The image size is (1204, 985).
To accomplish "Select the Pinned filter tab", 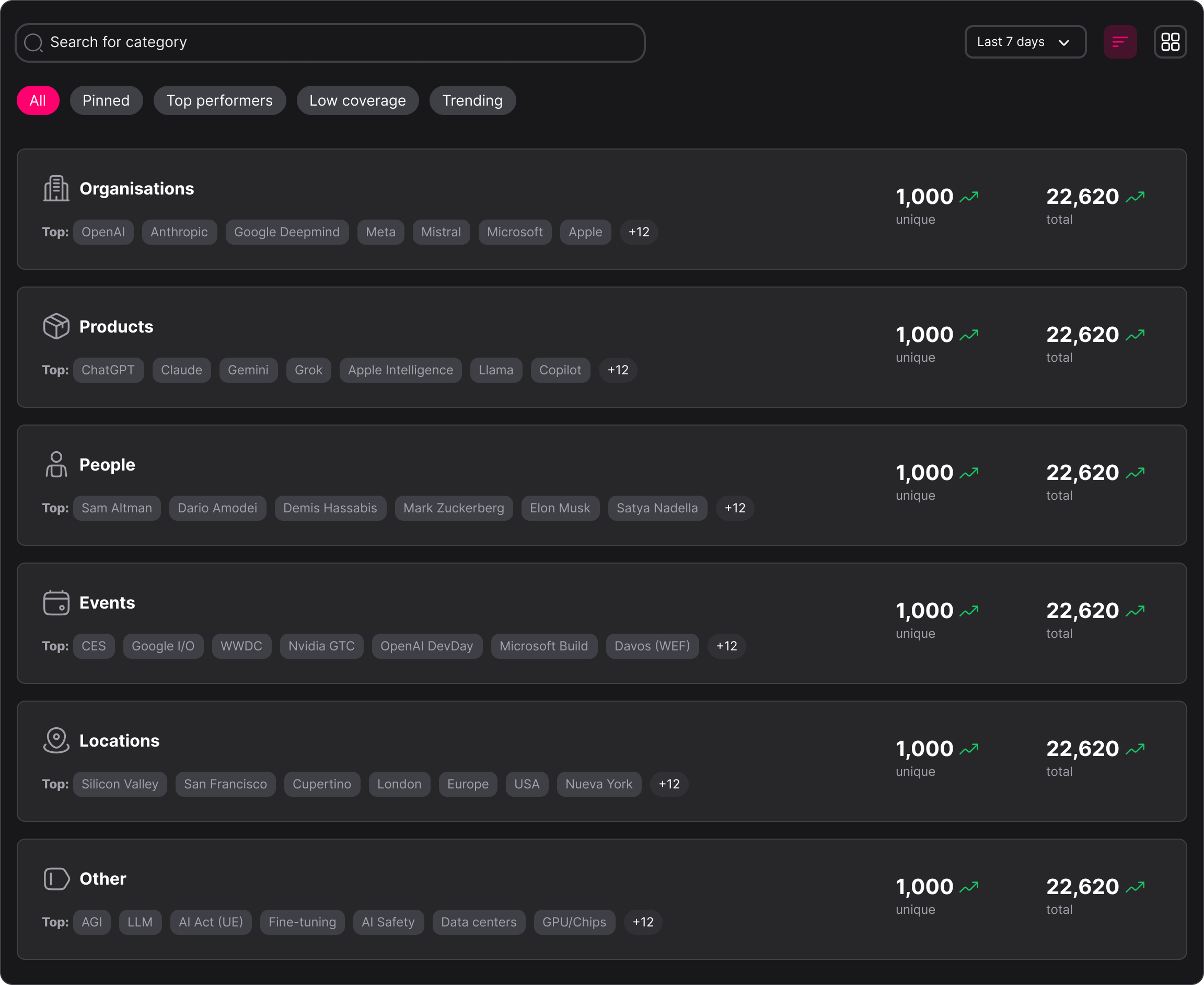I will (x=106, y=100).
